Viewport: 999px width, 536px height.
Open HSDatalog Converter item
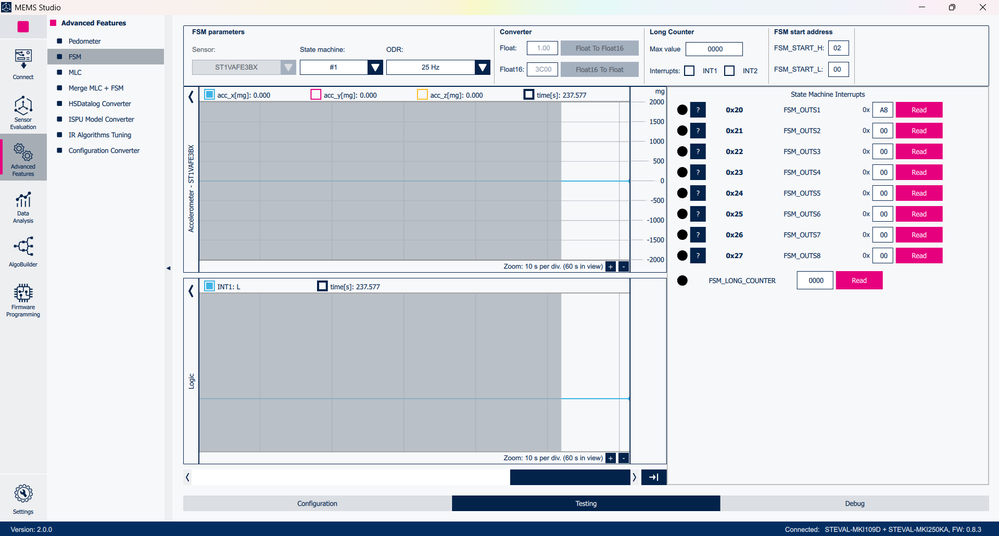tap(99, 103)
